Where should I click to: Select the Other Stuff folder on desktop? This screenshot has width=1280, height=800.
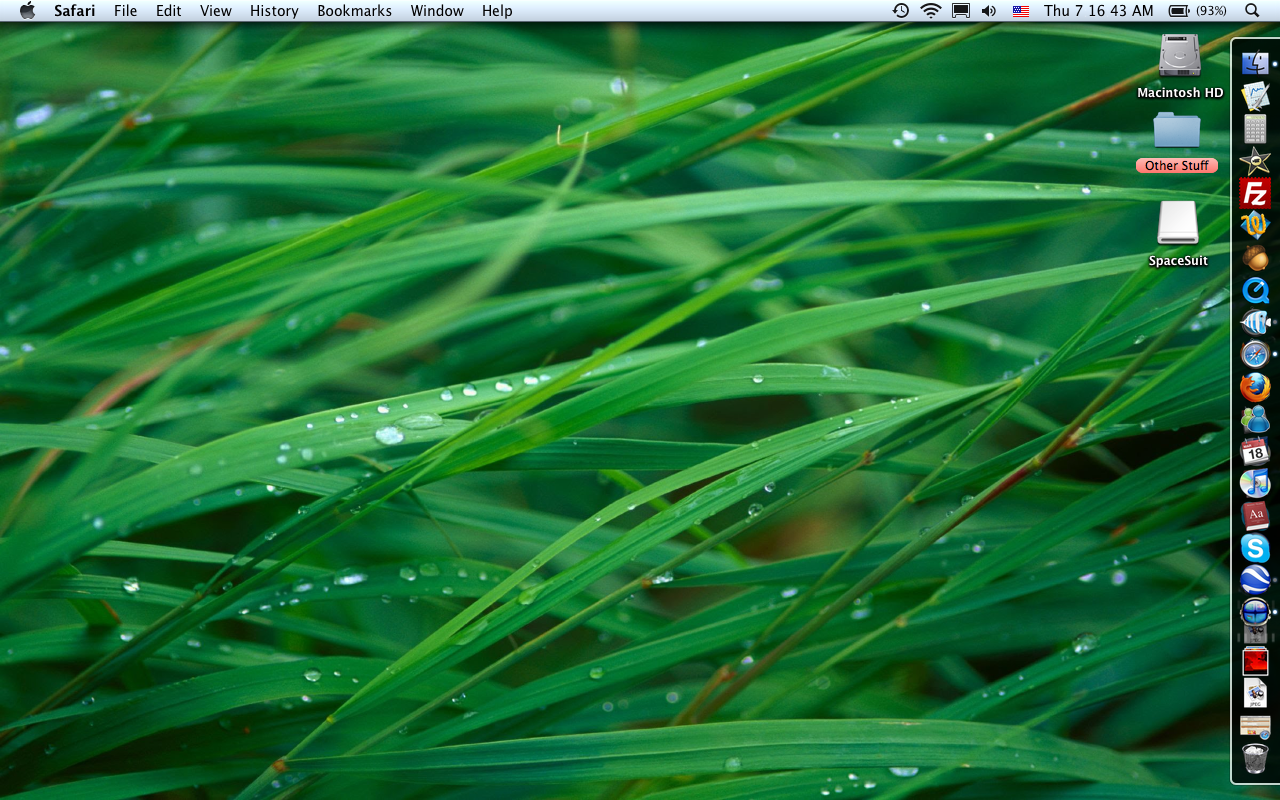[1176, 132]
